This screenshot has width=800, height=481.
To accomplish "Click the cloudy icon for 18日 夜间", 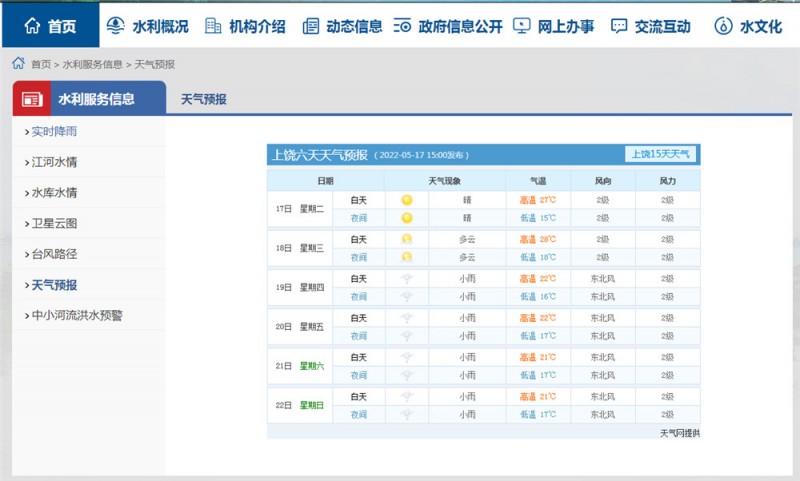I will point(407,257).
